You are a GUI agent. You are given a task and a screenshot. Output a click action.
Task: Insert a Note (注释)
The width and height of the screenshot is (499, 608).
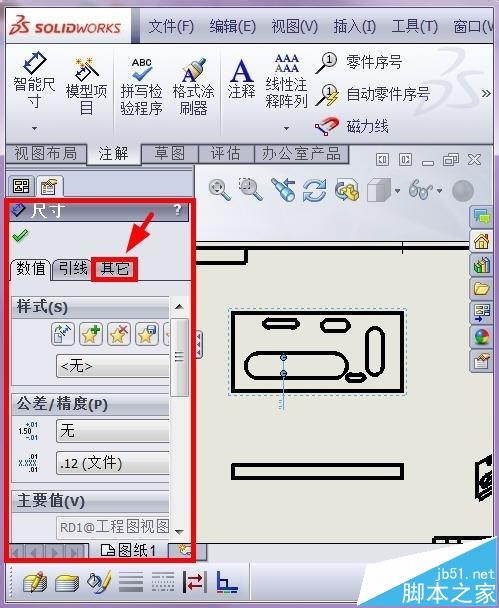(242, 79)
